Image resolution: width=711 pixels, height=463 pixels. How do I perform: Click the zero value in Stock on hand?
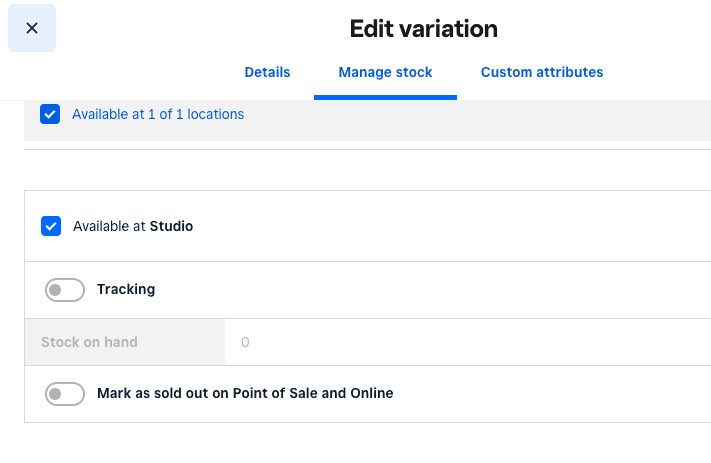pos(245,342)
